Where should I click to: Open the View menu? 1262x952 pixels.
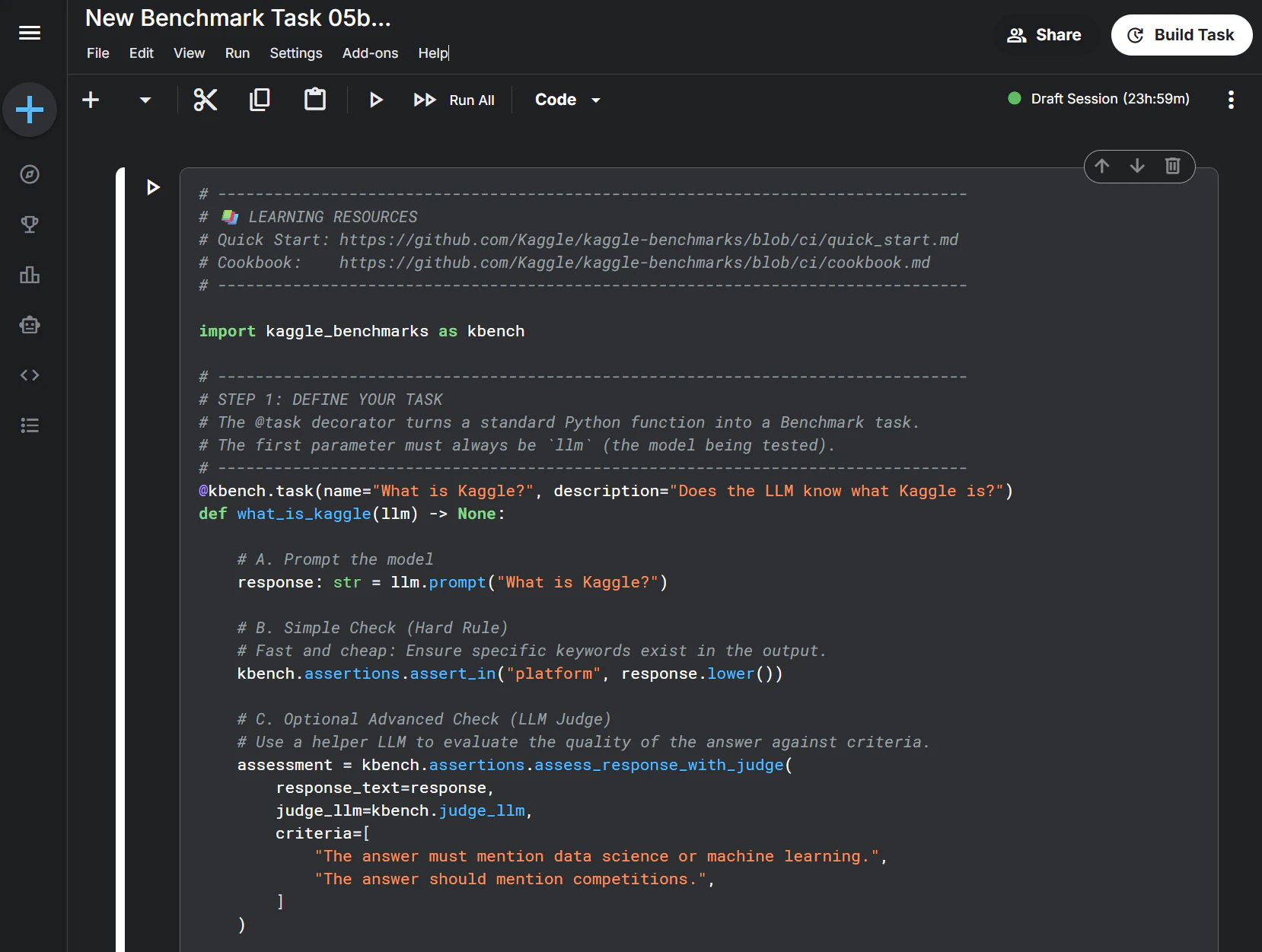point(189,53)
